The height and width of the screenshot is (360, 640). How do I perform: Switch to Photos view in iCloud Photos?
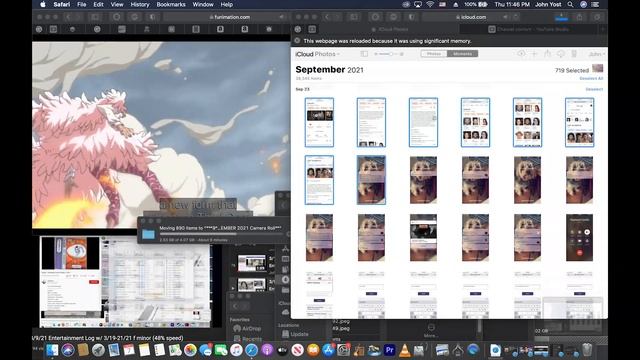[434, 54]
